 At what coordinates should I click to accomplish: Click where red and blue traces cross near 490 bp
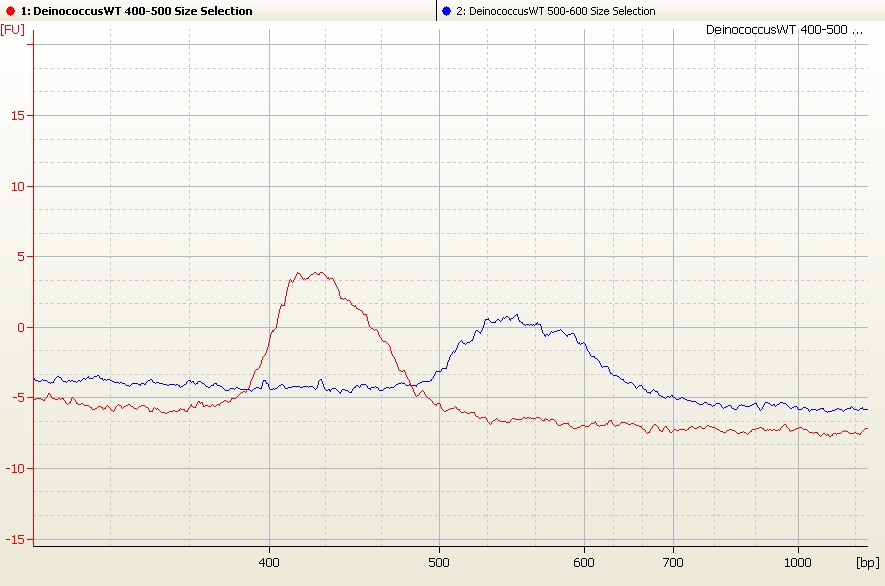click(413, 385)
